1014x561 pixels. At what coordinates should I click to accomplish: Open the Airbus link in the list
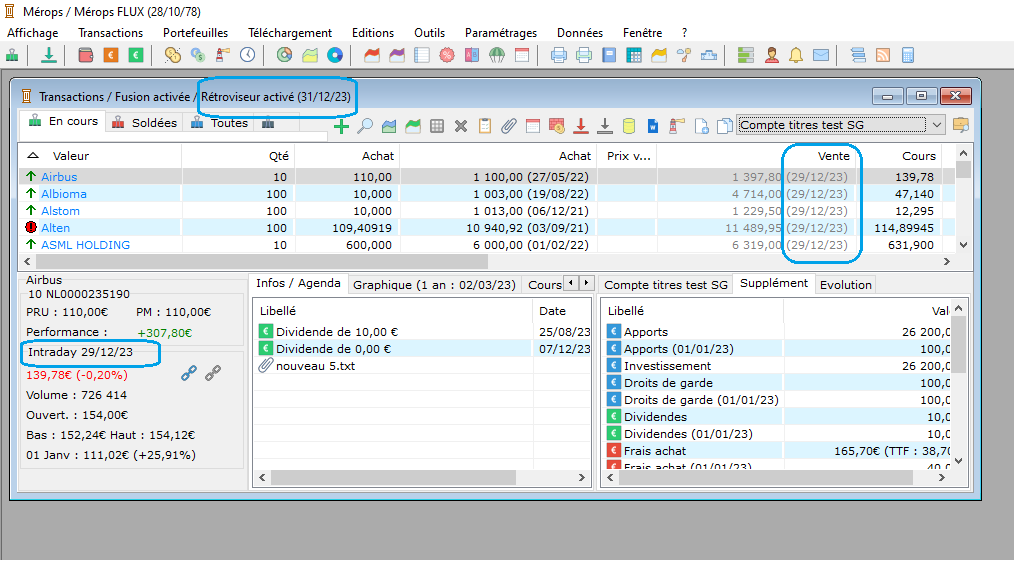point(59,176)
